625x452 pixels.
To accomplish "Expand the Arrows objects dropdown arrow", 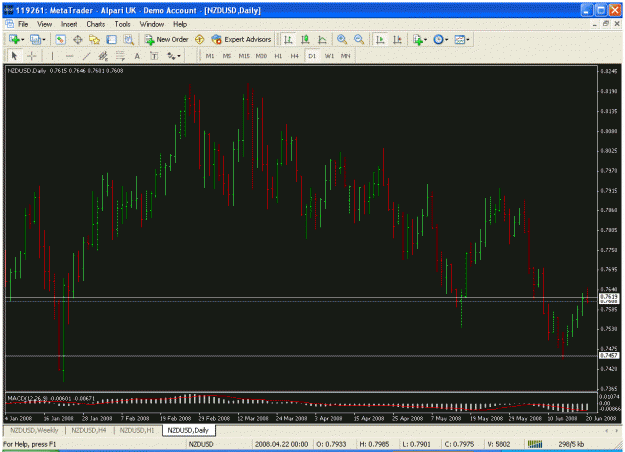I will point(179,56).
